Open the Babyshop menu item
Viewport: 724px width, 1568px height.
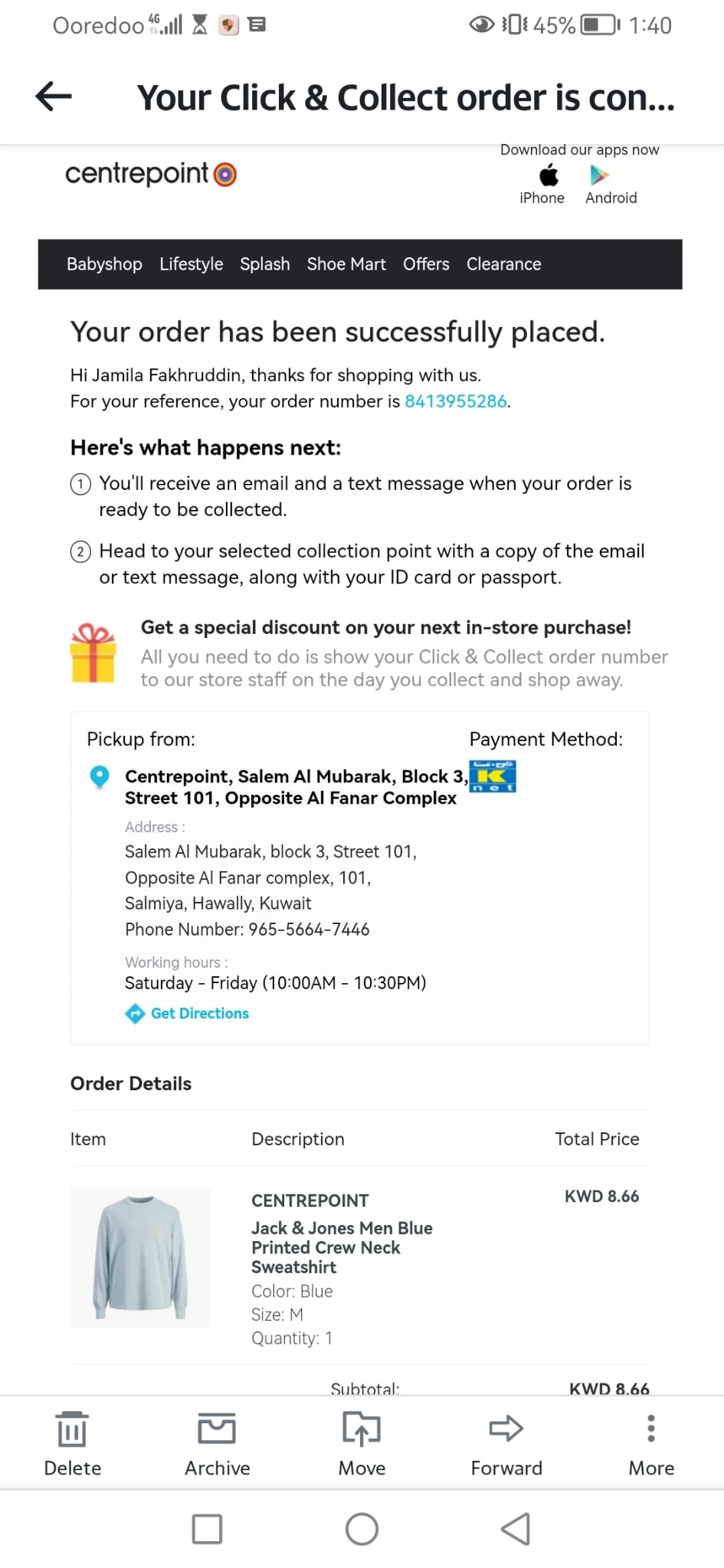pos(104,264)
